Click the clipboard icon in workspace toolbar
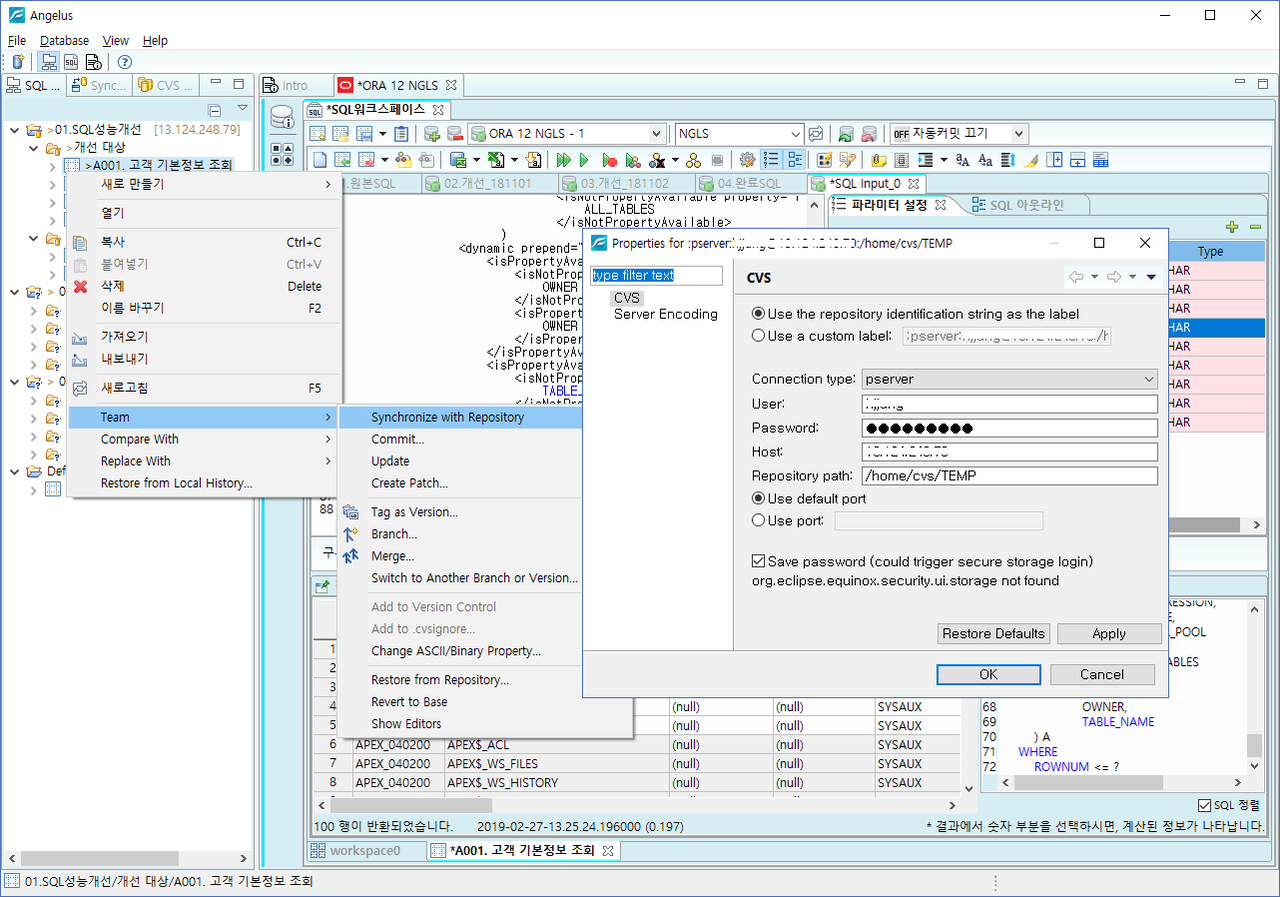Viewport: 1280px width, 897px height. (401, 134)
